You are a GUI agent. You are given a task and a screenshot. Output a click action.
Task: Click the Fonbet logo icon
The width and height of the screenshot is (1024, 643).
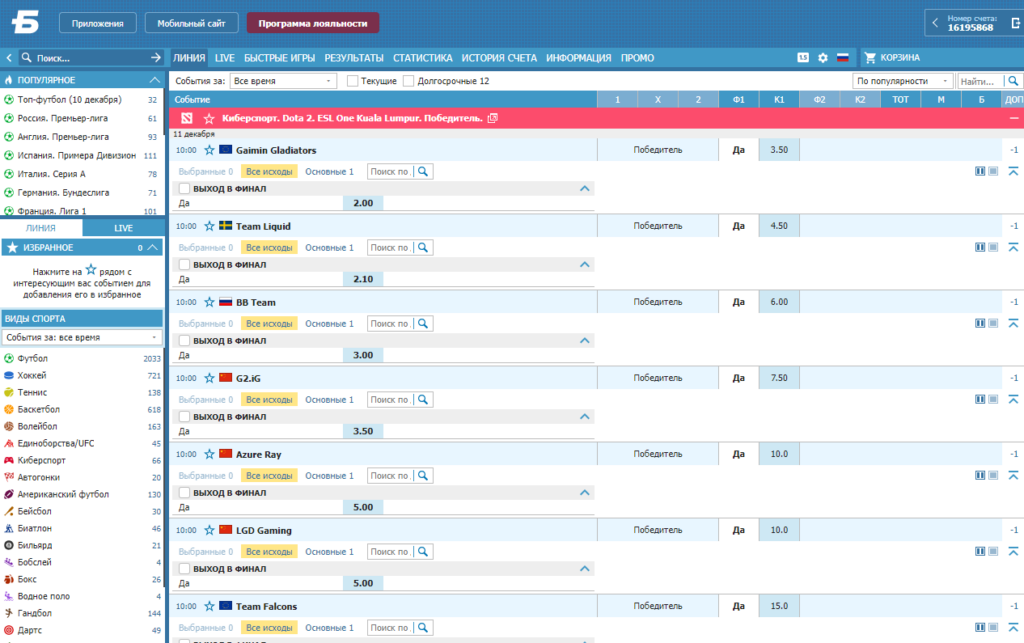coord(25,22)
